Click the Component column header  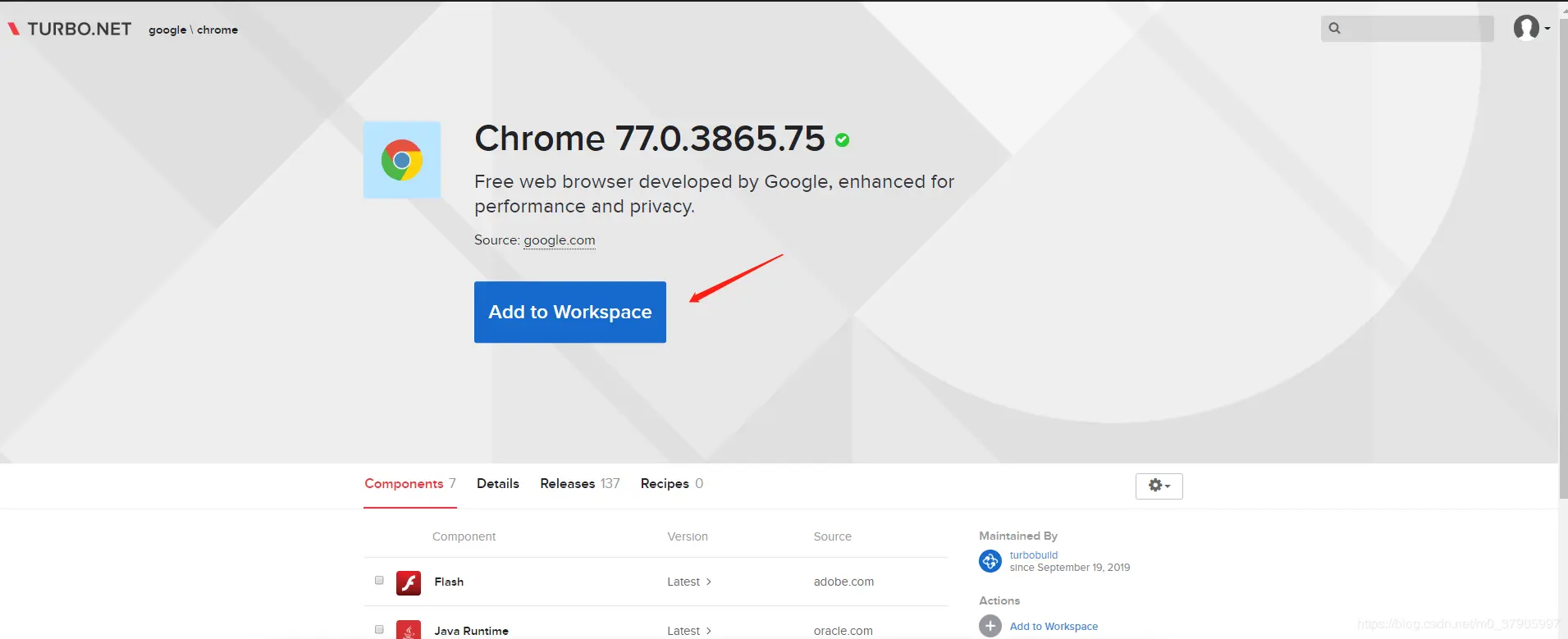[x=464, y=536]
